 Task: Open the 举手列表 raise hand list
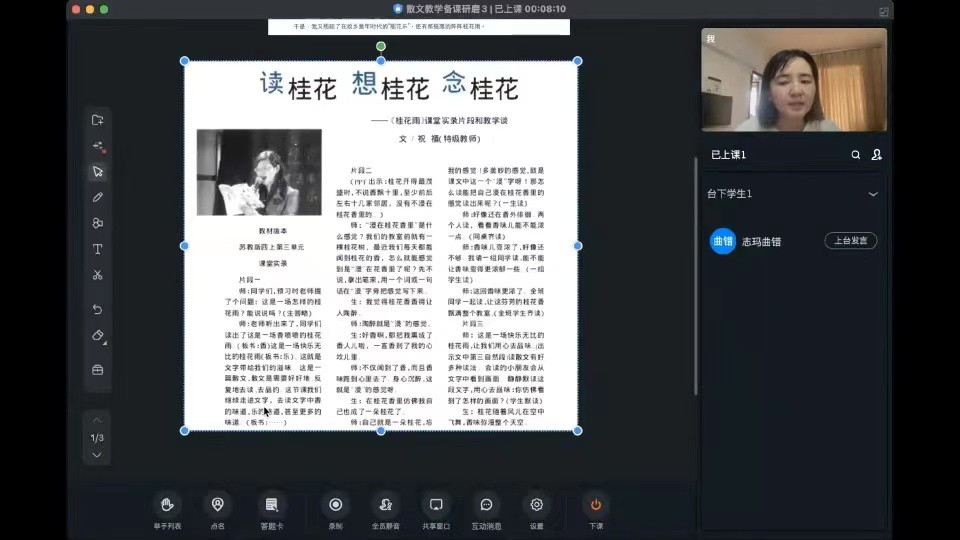pyautogui.click(x=167, y=510)
